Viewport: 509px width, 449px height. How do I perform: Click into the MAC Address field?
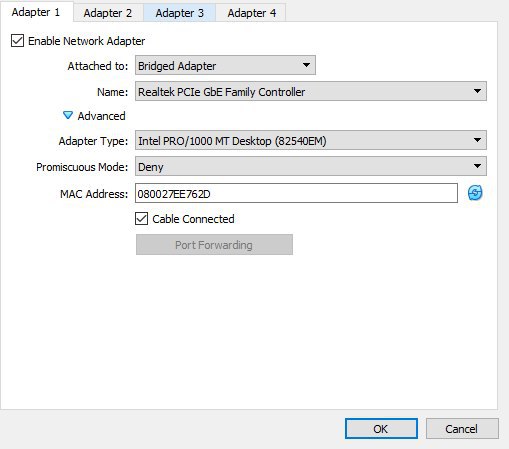pos(296,193)
